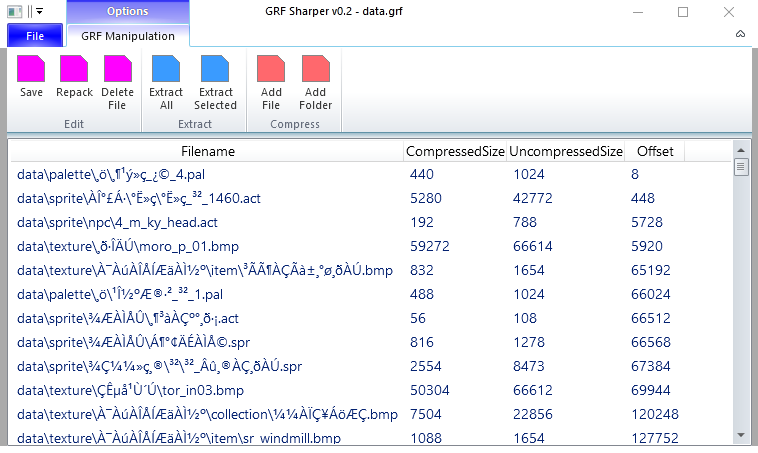The image size is (758, 453).
Task: Click the compressed size value 440
Action: [422, 174]
